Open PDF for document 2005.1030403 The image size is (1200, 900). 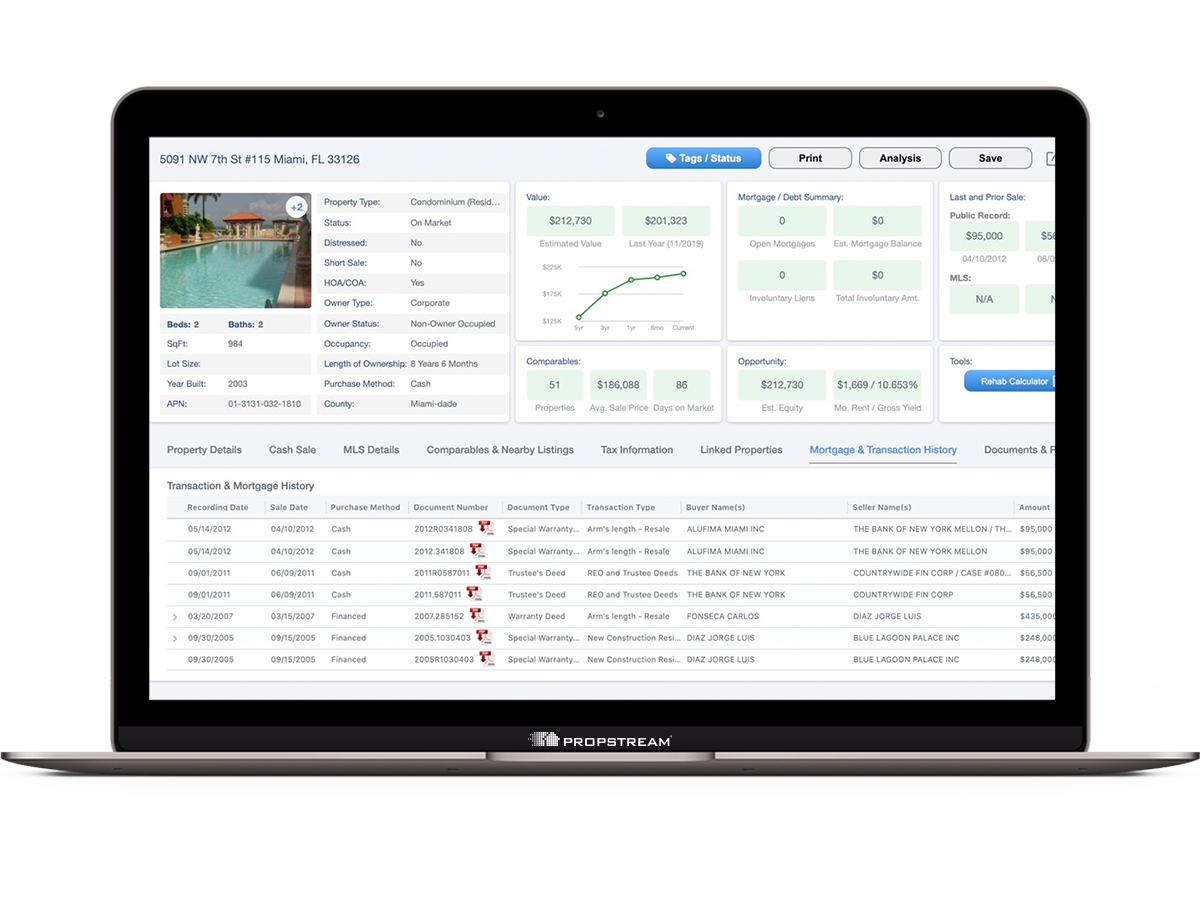pos(483,638)
